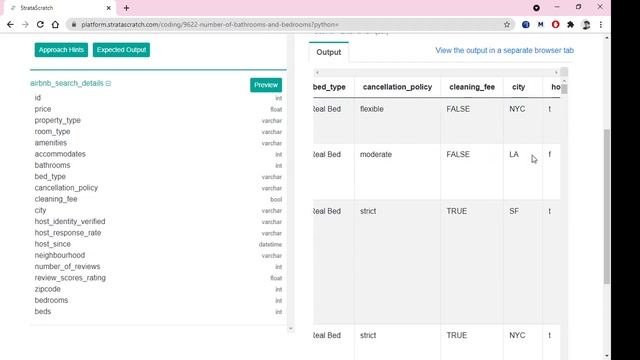This screenshot has width=640, height=360.
Task: Open the airbnb_search_details table name link
Action: coord(67,83)
